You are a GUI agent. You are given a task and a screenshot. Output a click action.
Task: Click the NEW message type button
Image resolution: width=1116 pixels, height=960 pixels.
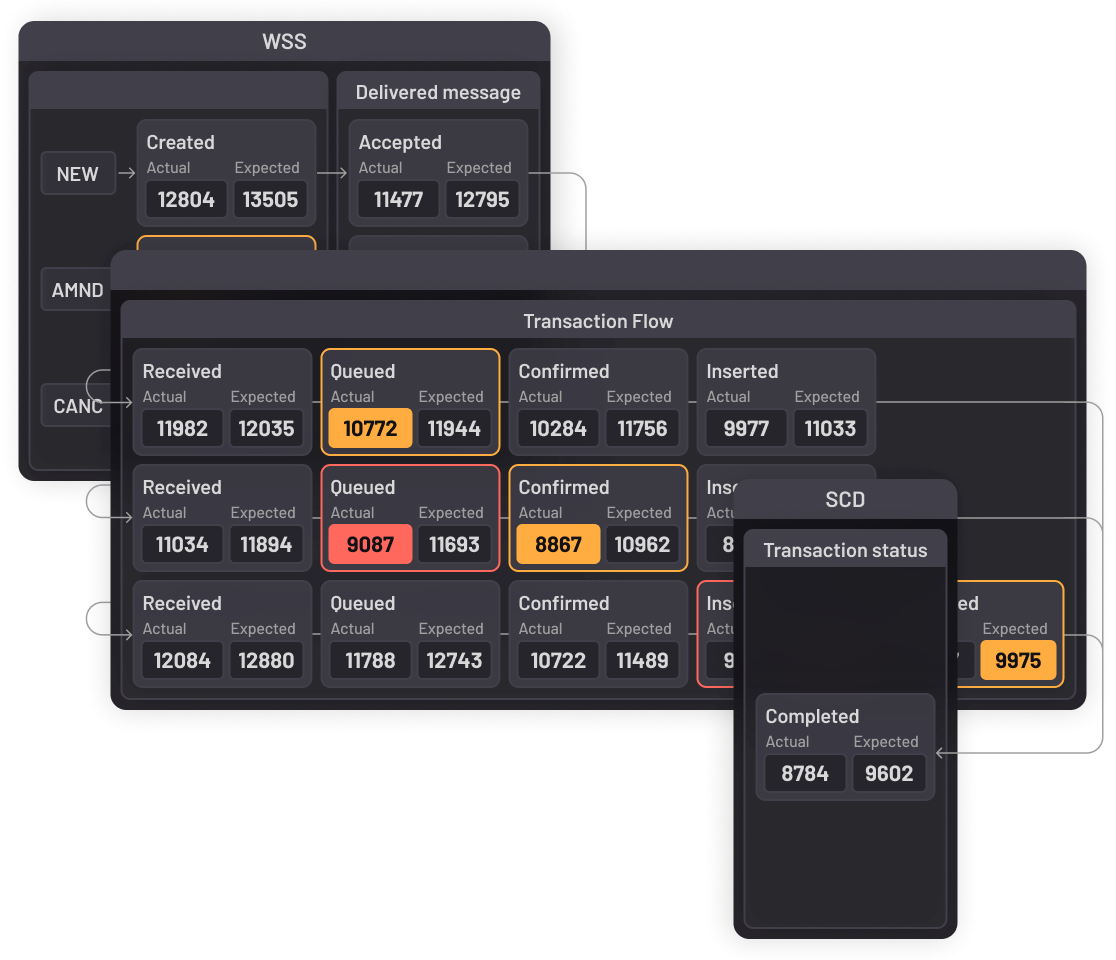coord(78,174)
